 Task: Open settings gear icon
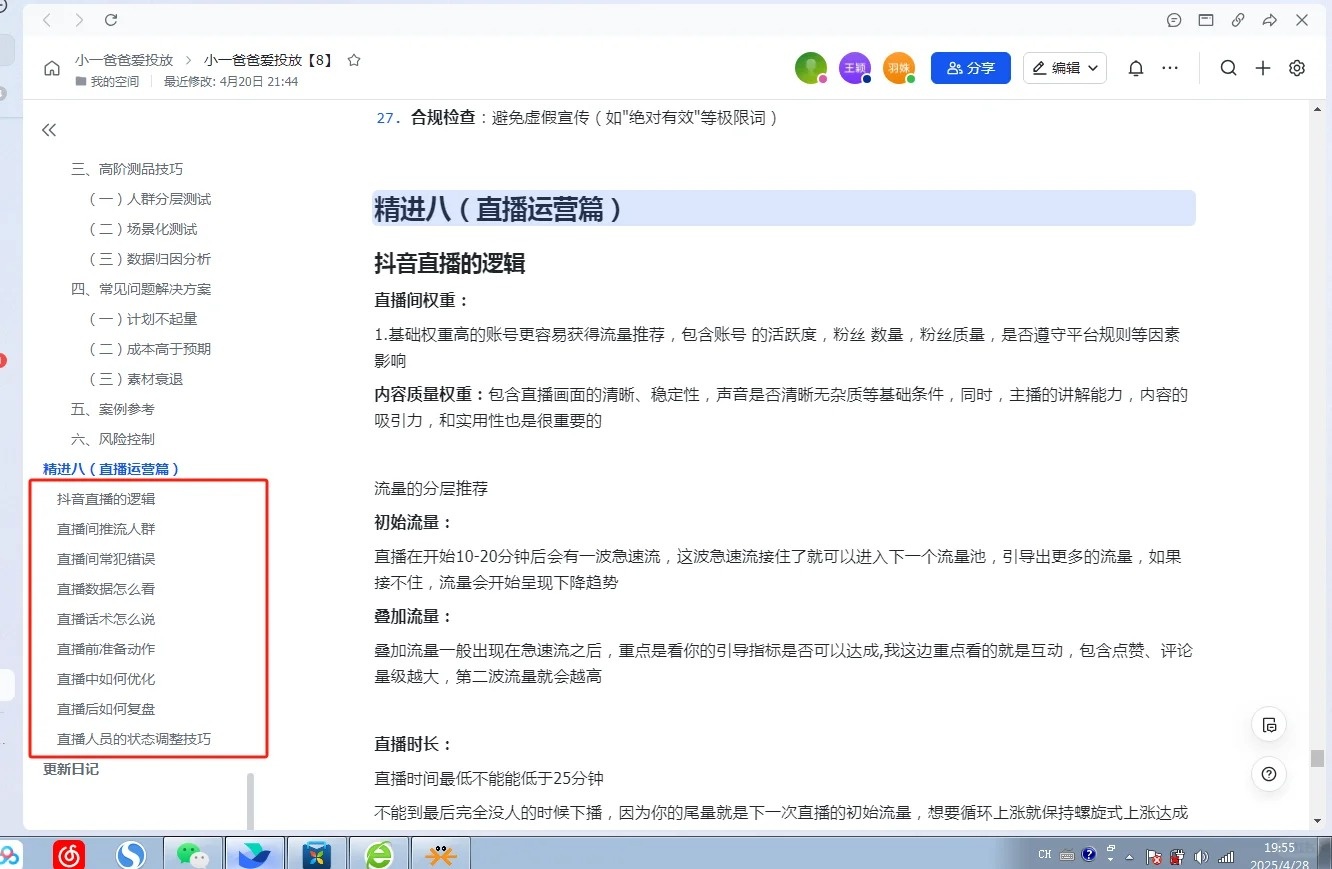[x=1297, y=68]
